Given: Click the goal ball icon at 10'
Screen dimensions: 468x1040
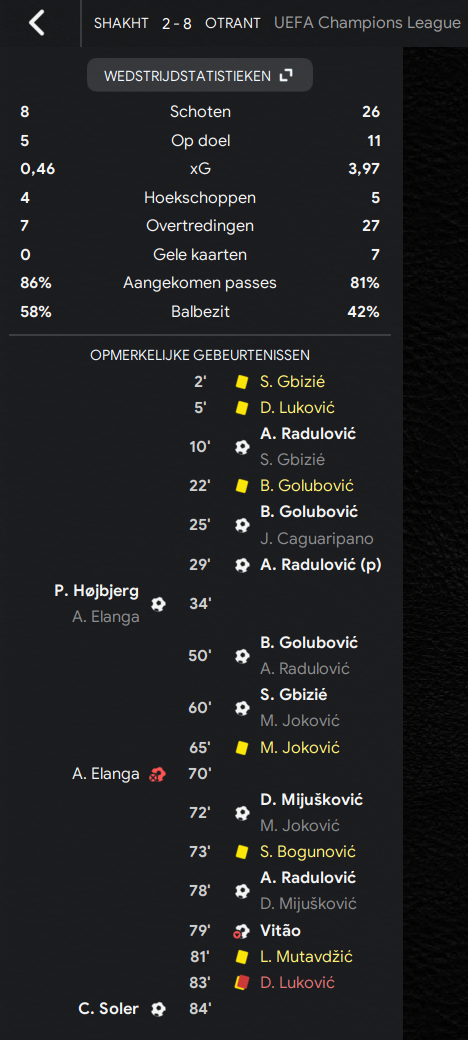Looking at the screenshot, I should 242,446.
